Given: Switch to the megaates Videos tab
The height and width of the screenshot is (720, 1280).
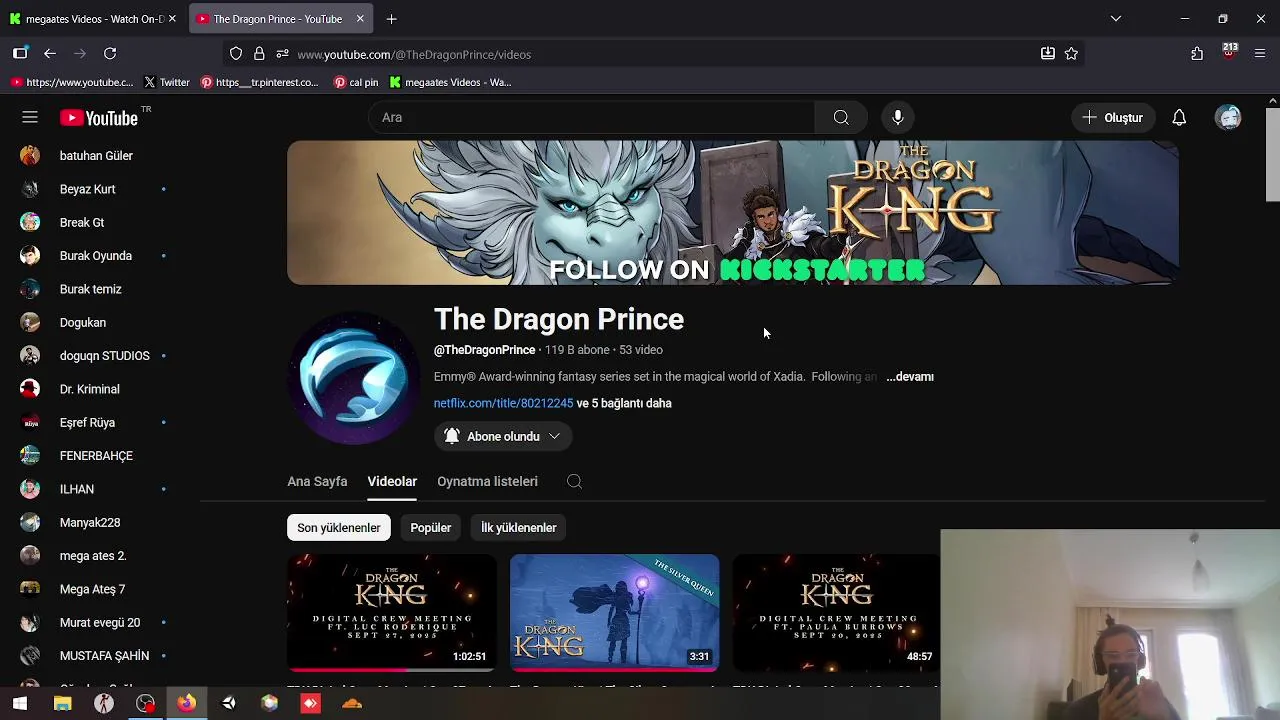Looking at the screenshot, I should [x=93, y=18].
